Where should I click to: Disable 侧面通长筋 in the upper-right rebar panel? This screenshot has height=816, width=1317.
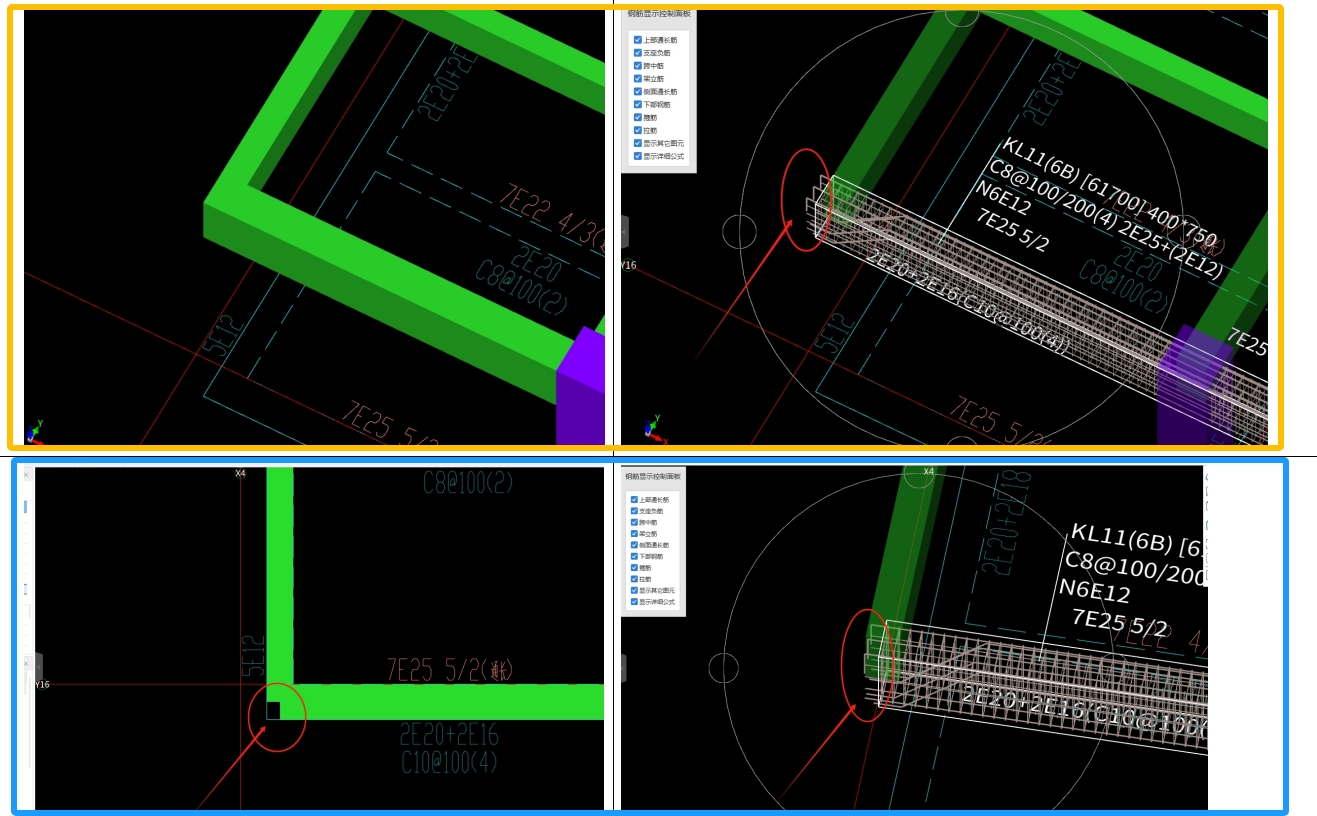tap(637, 91)
